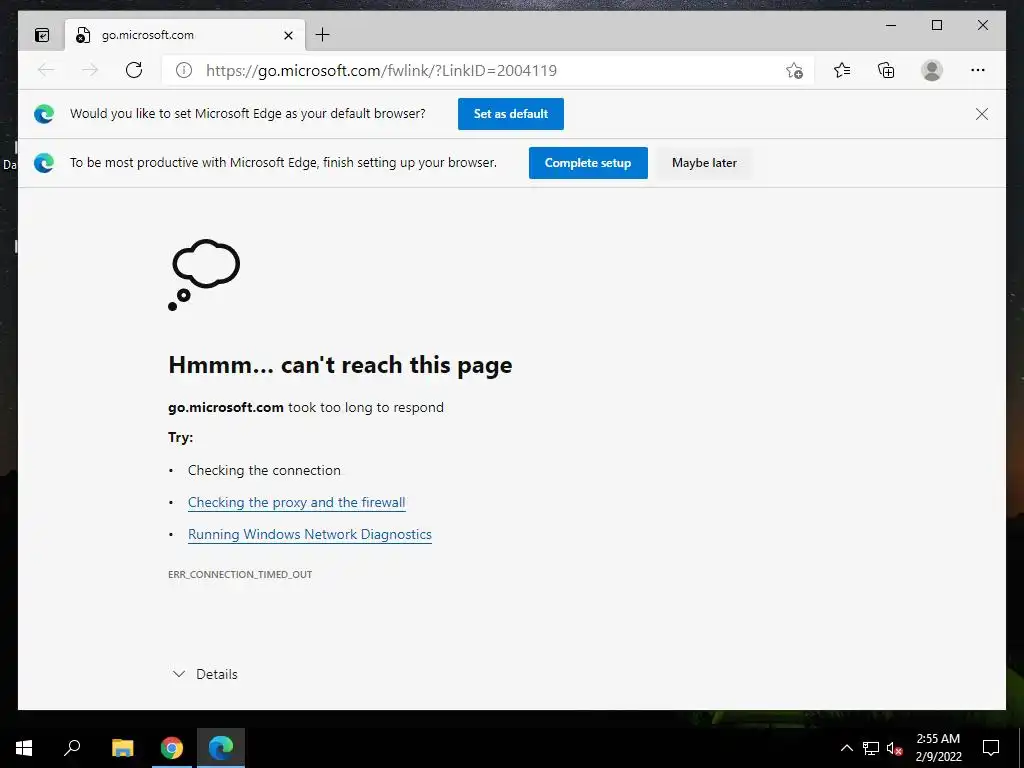Open the tab actions menu icon
Image resolution: width=1024 pixels, height=768 pixels.
pyautogui.click(x=42, y=35)
